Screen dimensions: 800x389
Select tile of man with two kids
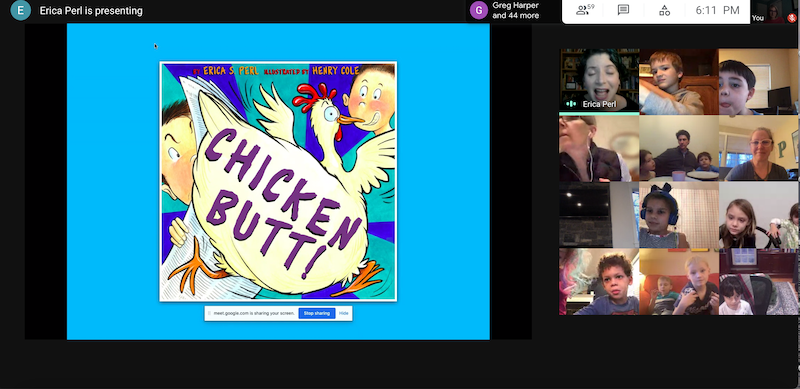679,148
